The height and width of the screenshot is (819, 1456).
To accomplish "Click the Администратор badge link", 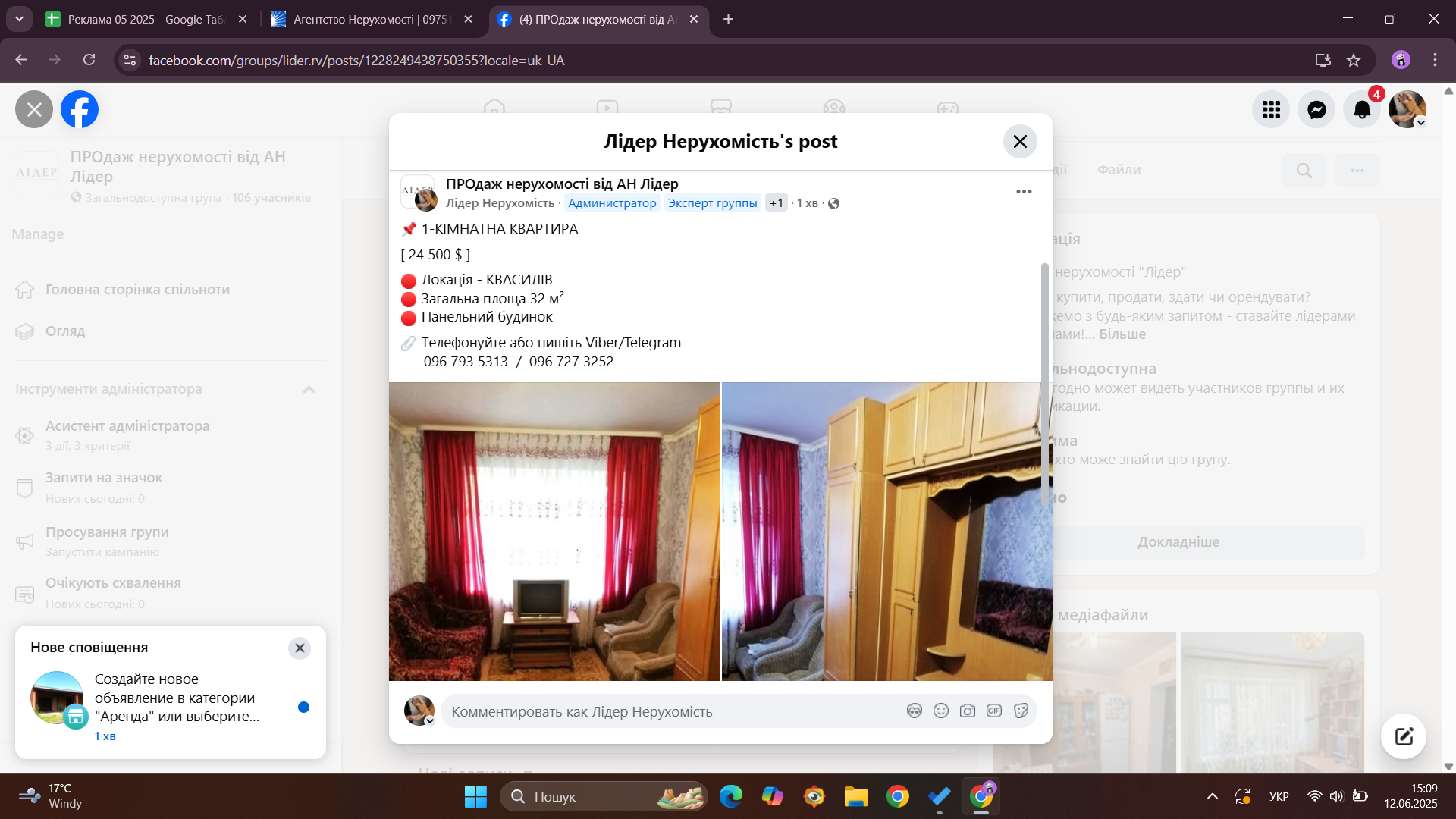I will click(x=611, y=202).
